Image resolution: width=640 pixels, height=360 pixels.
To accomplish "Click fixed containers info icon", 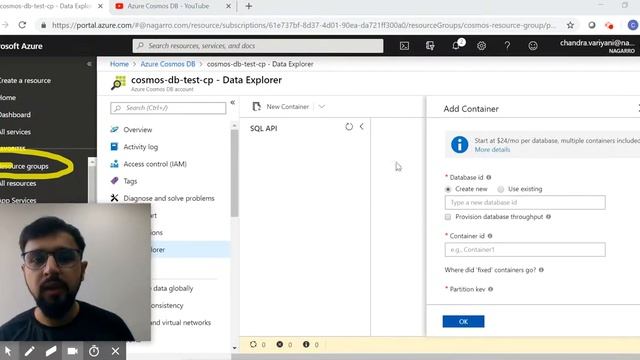I will pos(541,270).
